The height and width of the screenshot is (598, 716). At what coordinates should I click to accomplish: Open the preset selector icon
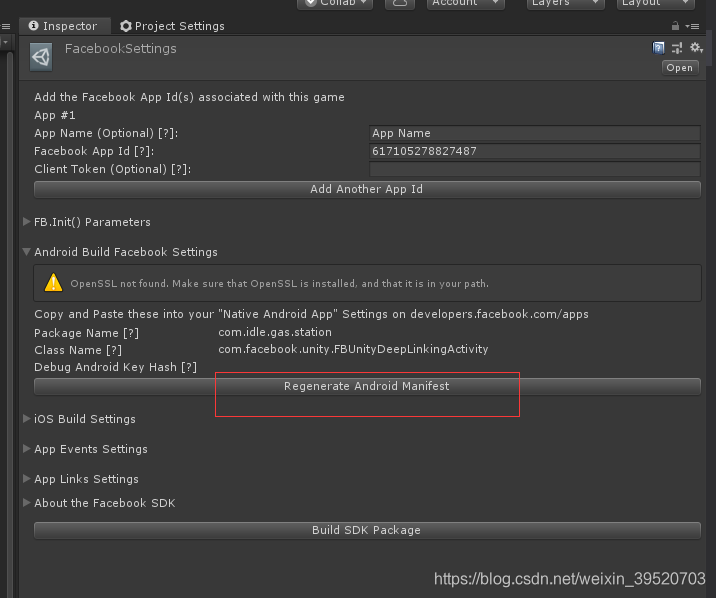[x=677, y=47]
